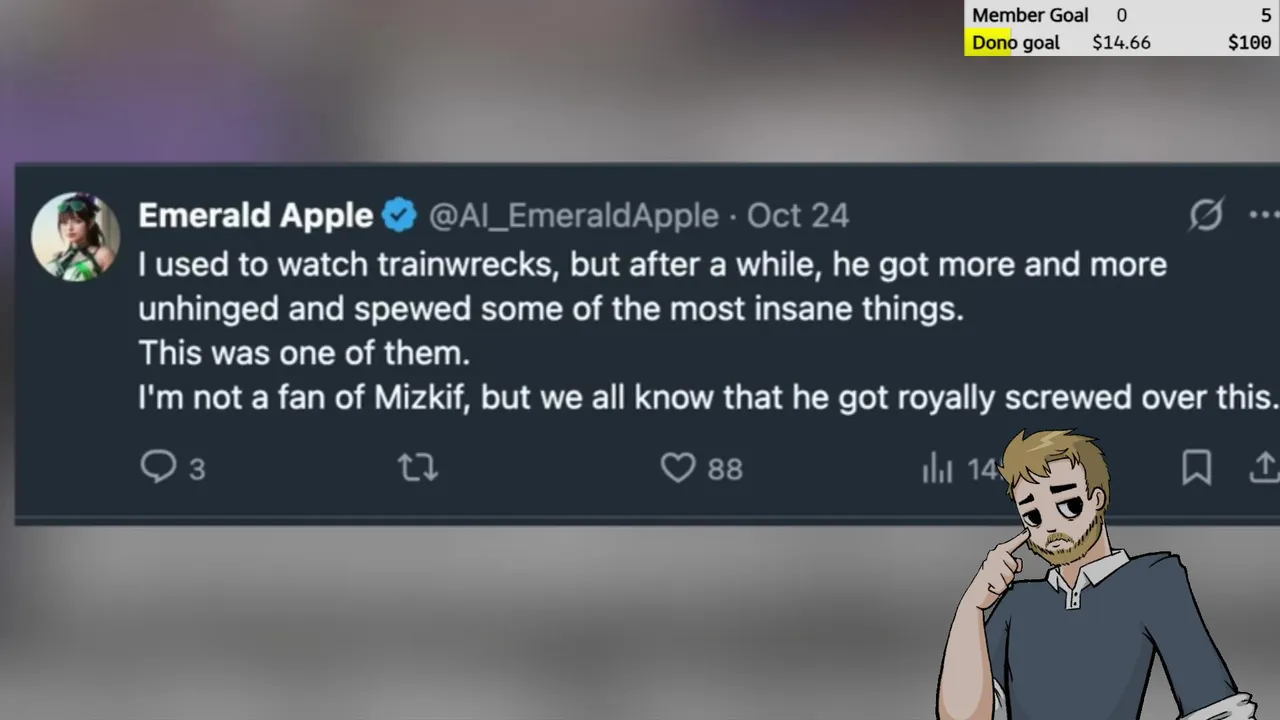1280x720 pixels.
Task: Click the $14.66 donation amount
Action: [x=1121, y=43]
